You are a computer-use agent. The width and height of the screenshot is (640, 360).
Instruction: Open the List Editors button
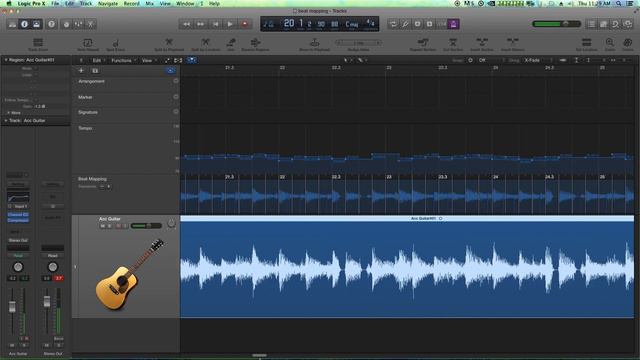pos(591,24)
